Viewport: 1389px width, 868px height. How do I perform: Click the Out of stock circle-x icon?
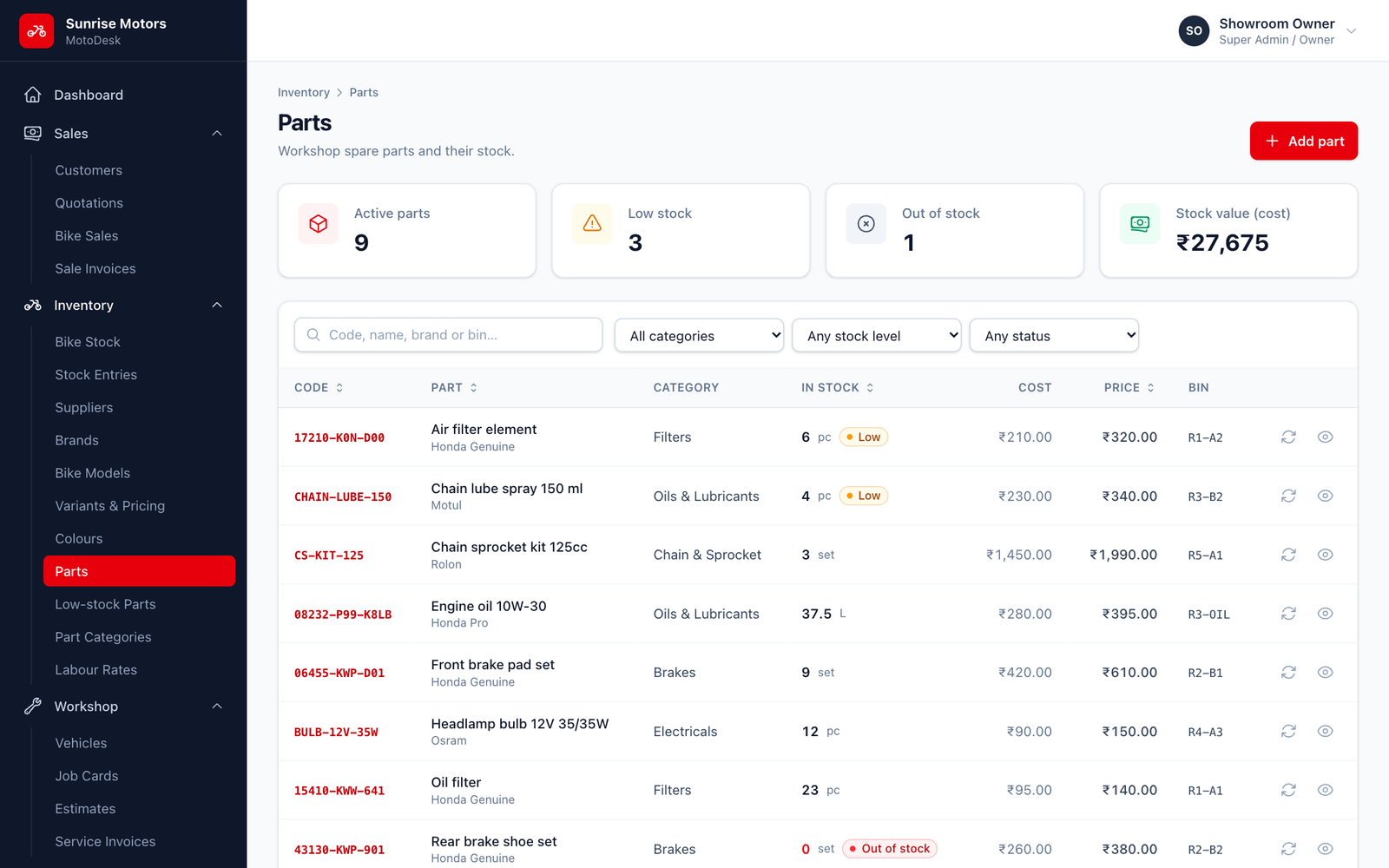click(x=866, y=224)
